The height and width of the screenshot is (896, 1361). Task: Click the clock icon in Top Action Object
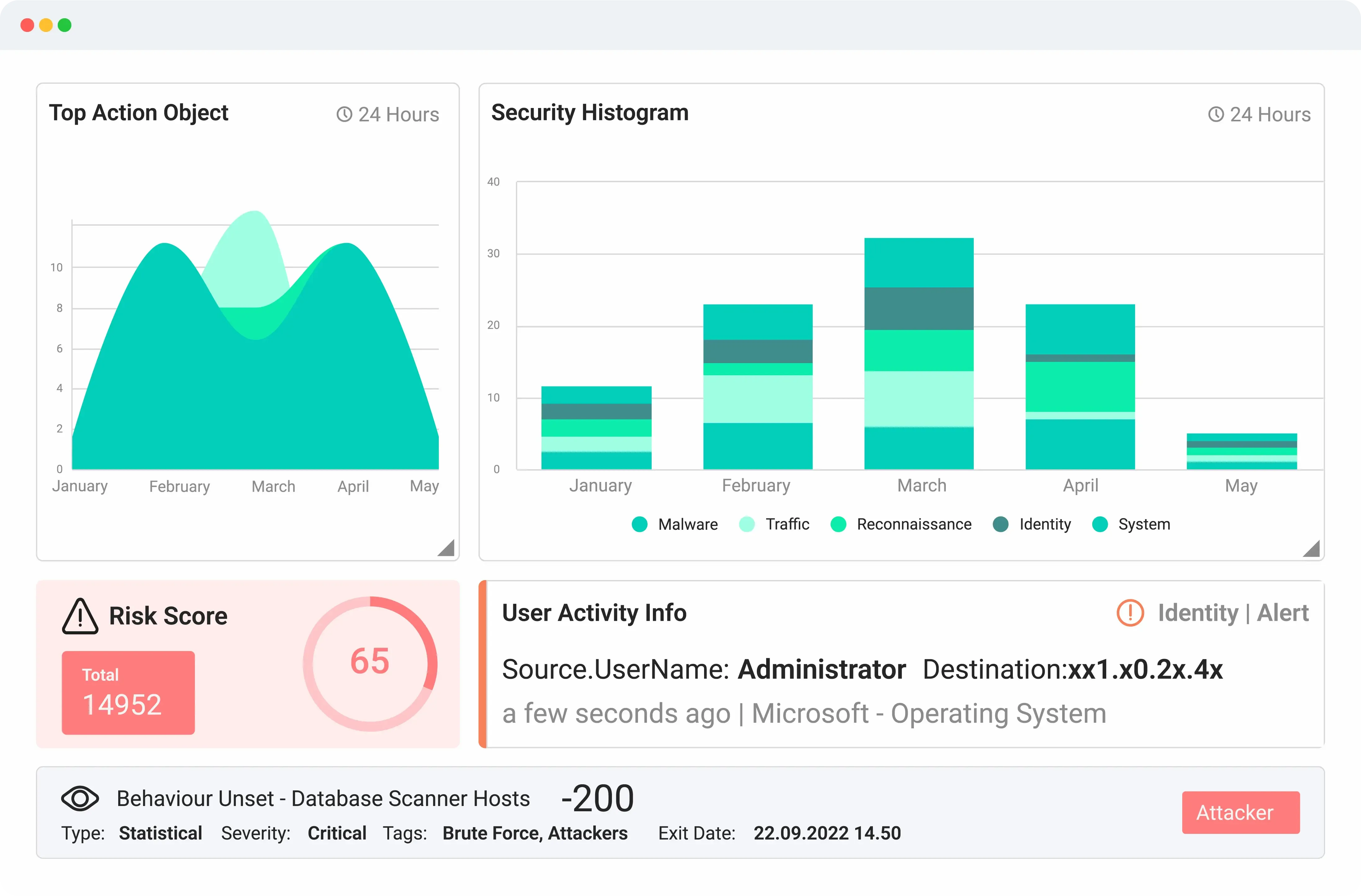pos(344,114)
